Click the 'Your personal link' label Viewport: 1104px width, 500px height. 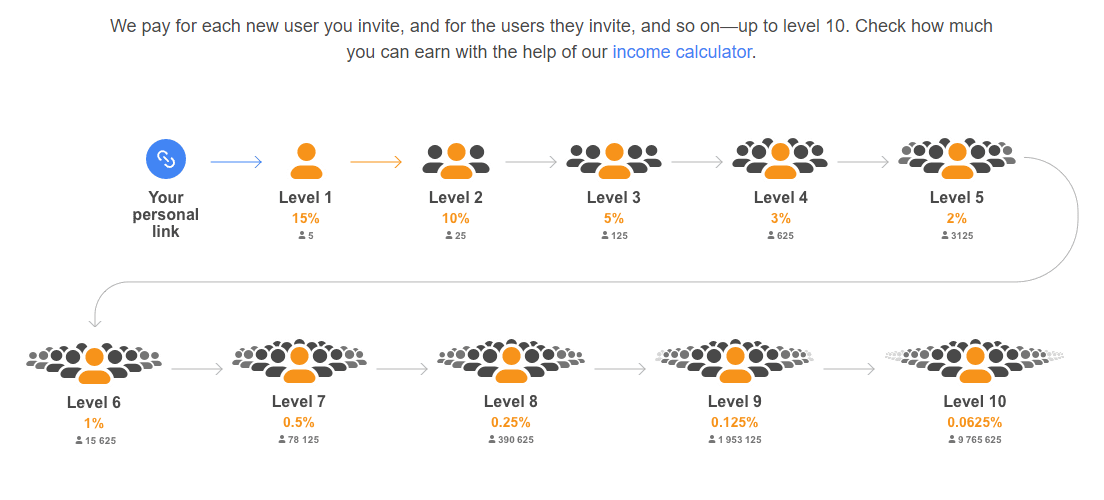coord(165,214)
